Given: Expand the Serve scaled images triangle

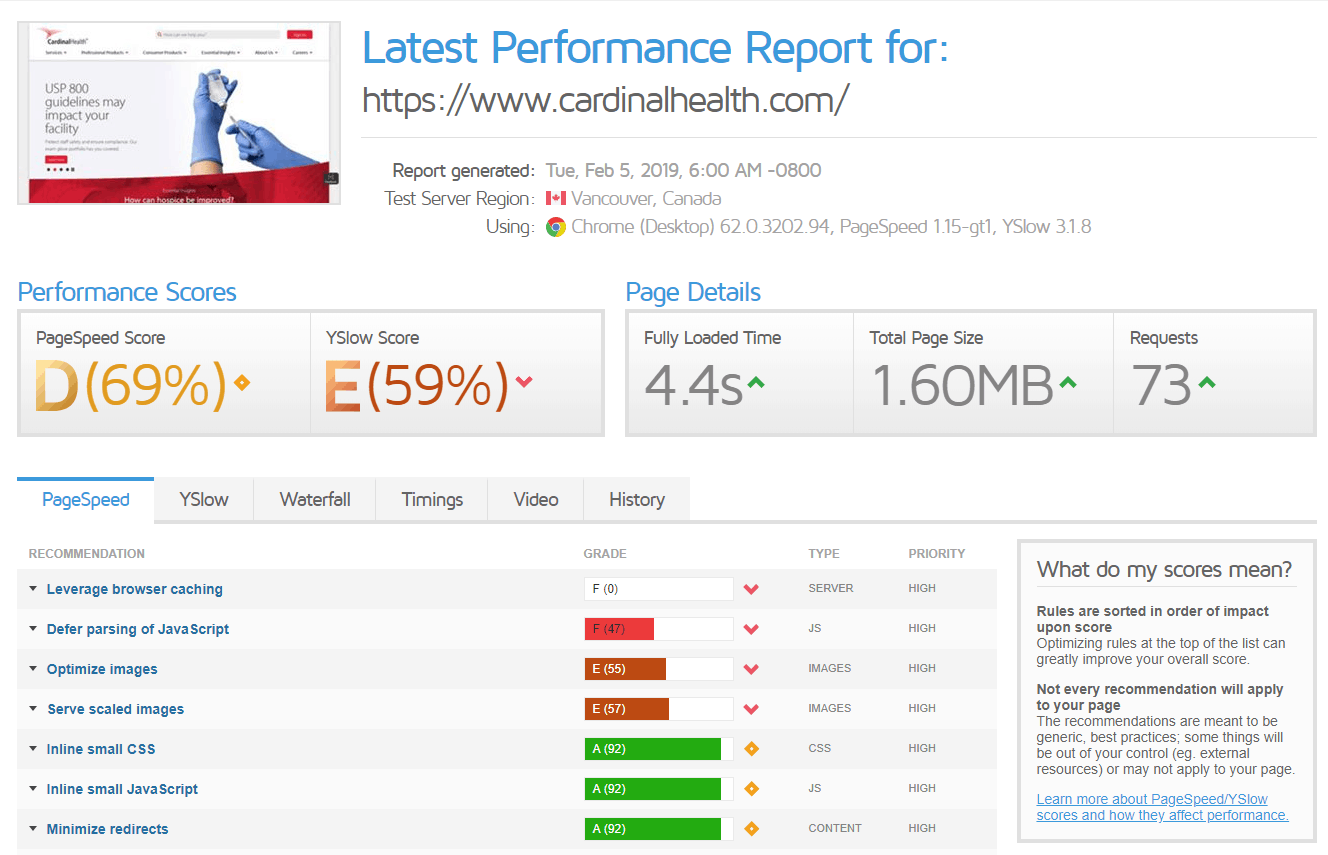Looking at the screenshot, I should pos(33,709).
